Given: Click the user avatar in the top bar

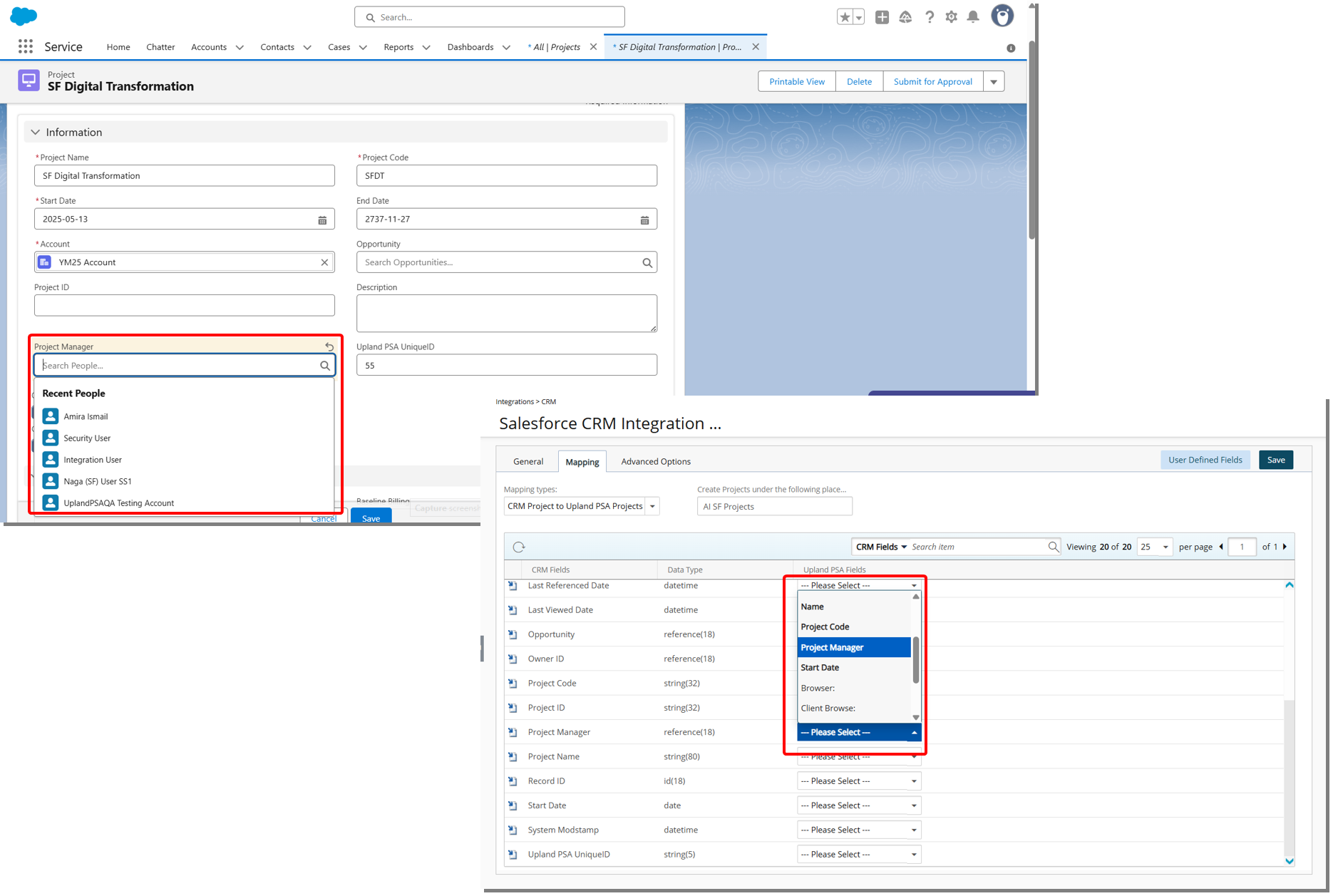Looking at the screenshot, I should click(x=1002, y=16).
